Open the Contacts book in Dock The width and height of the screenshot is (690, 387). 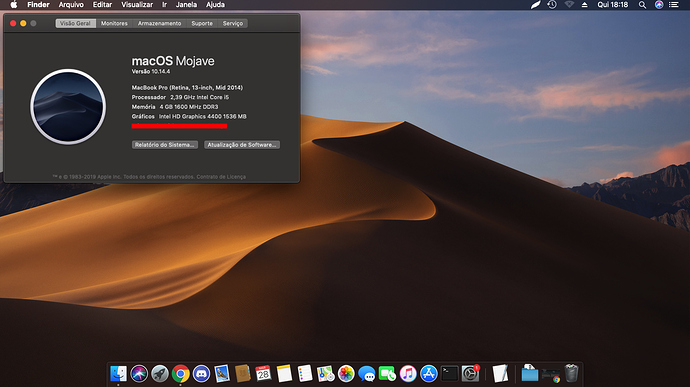[242, 374]
